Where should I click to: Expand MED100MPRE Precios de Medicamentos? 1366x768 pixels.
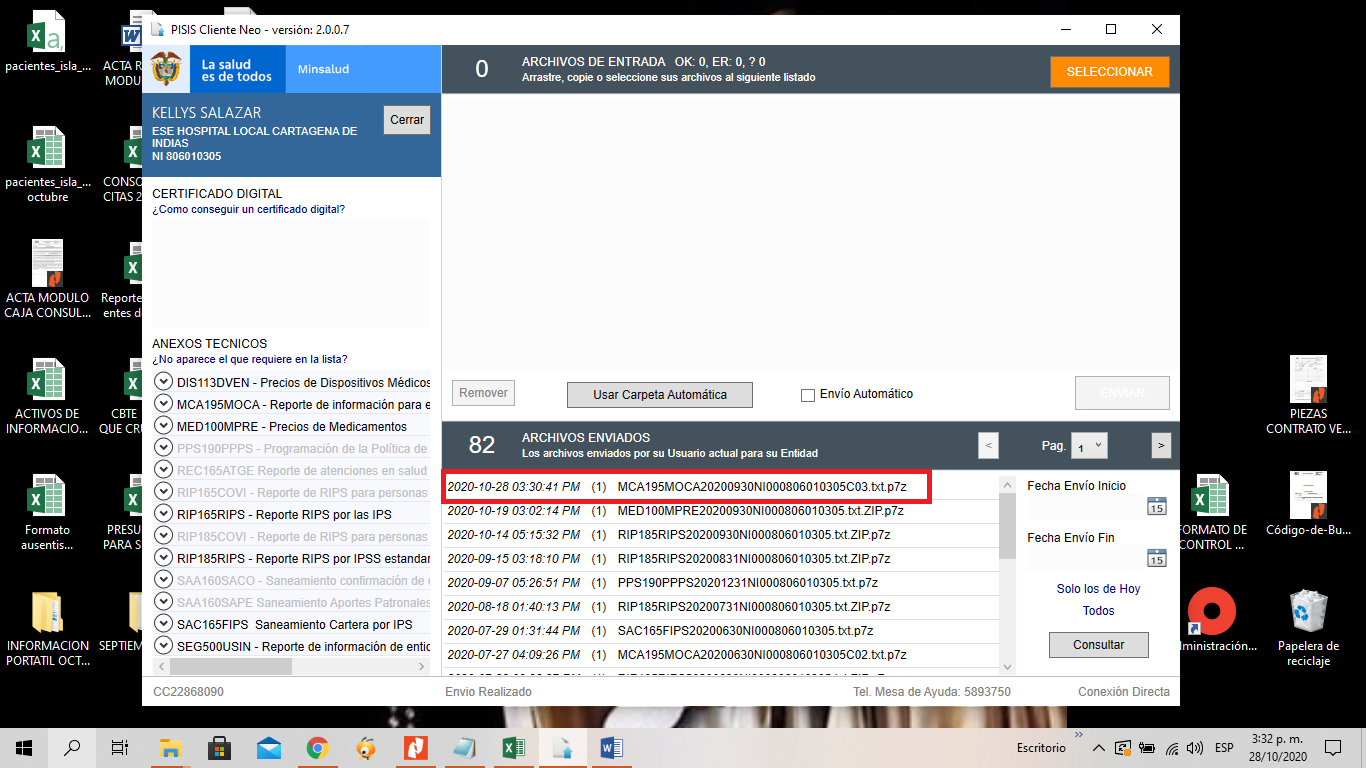tap(164, 426)
